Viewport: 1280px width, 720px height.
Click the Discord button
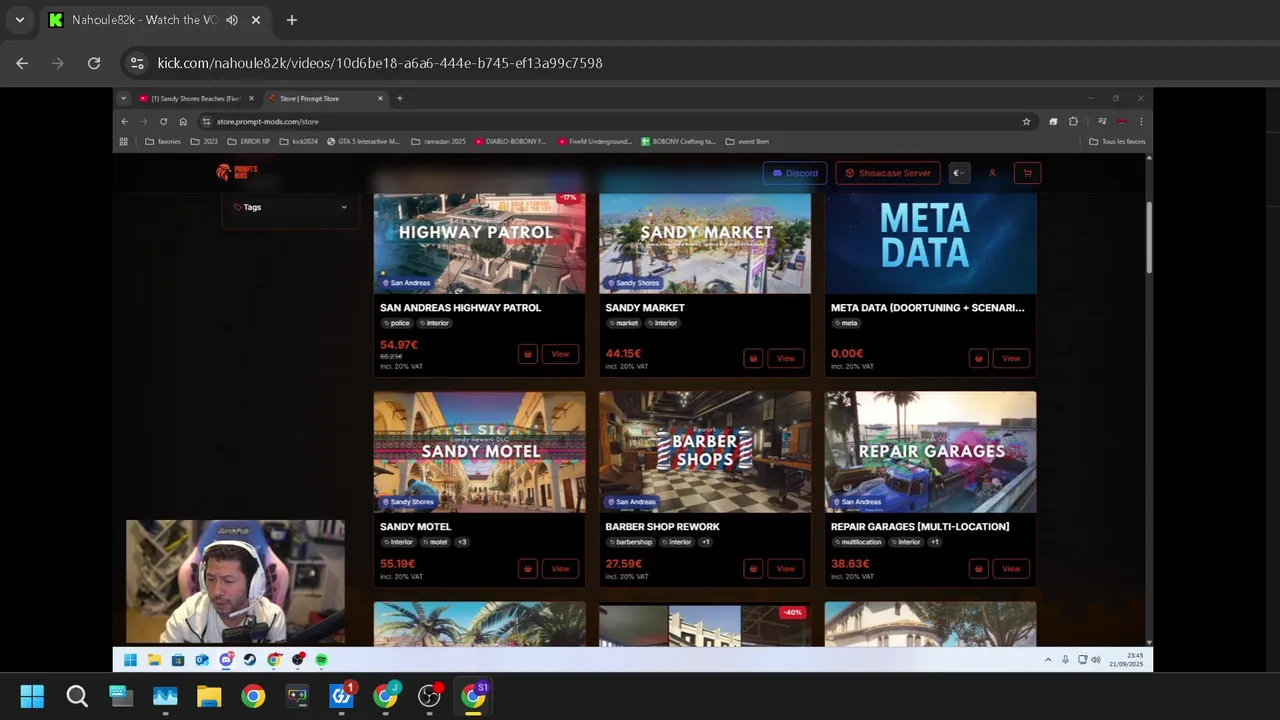coord(795,173)
